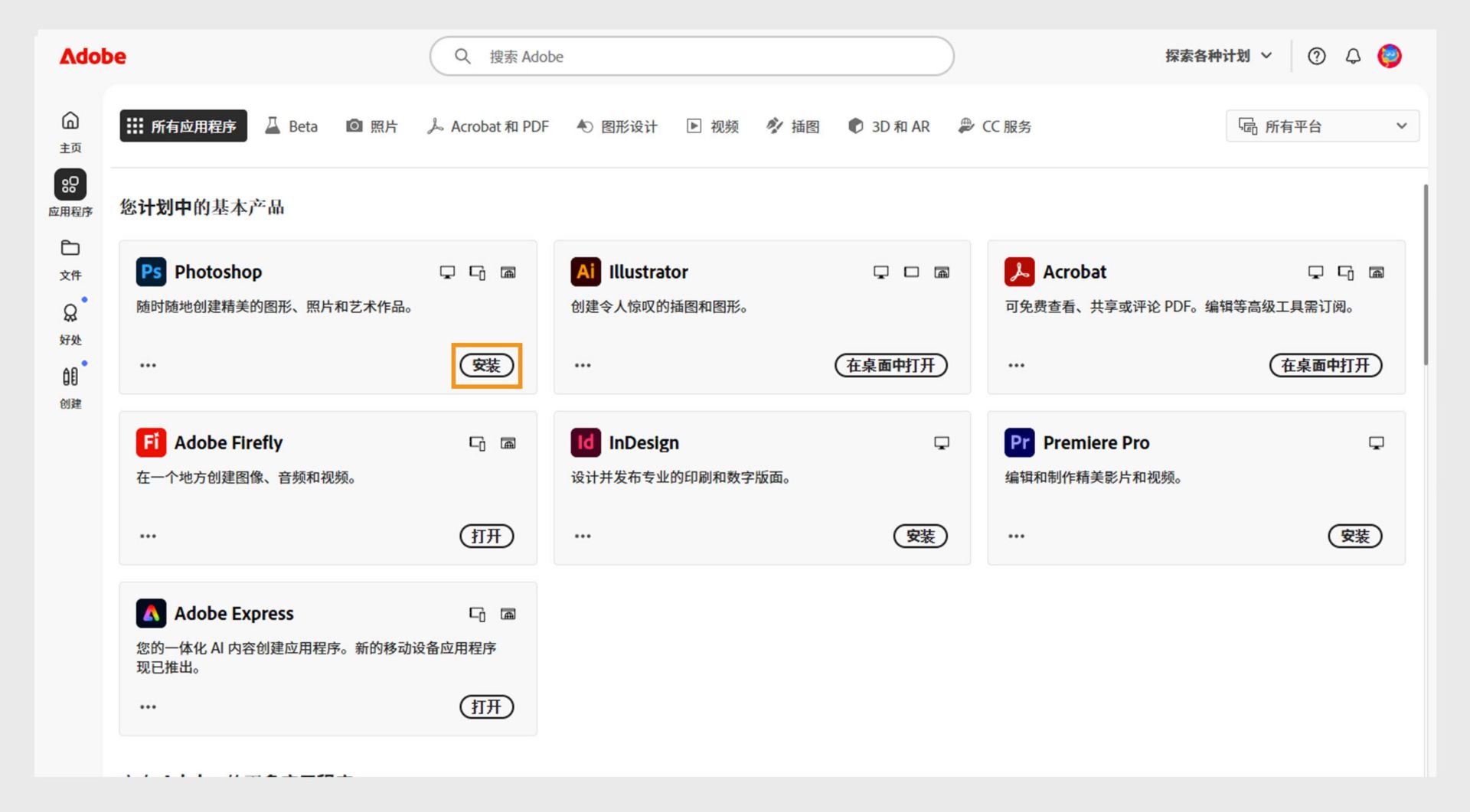1470x812 pixels.
Task: Open Adobe Express with 打开 button
Action: (x=486, y=707)
